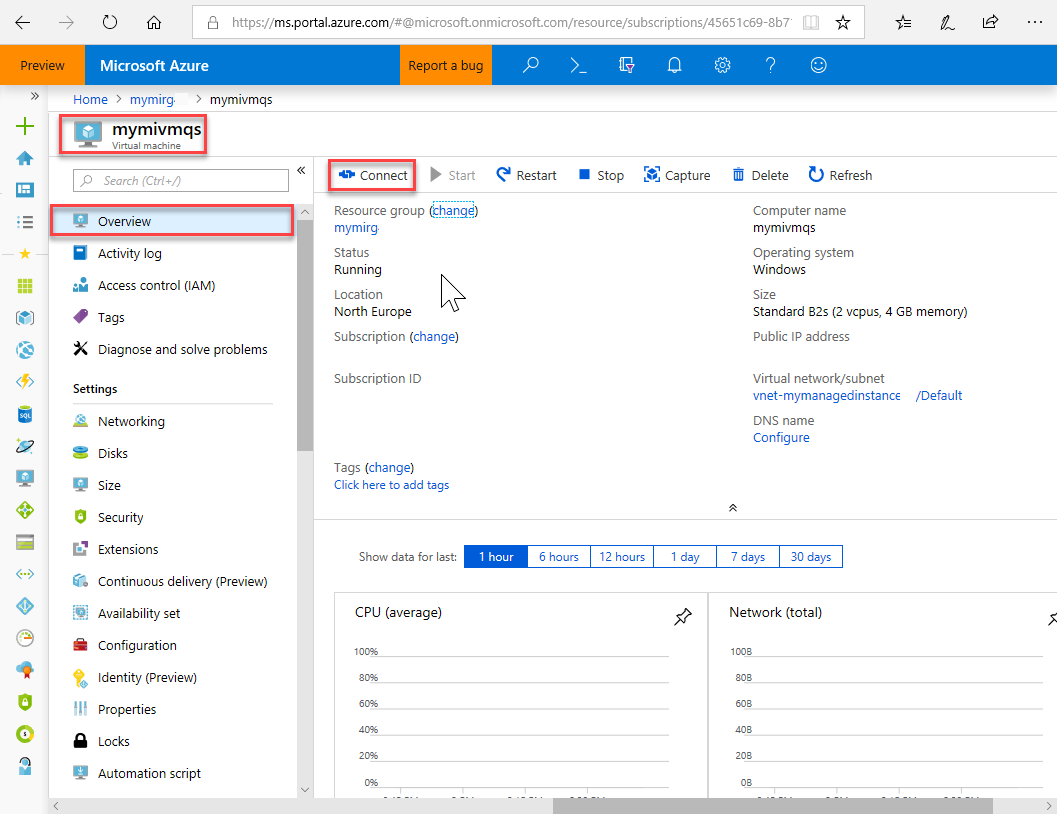Expand the left portal sidebar

(x=34, y=96)
